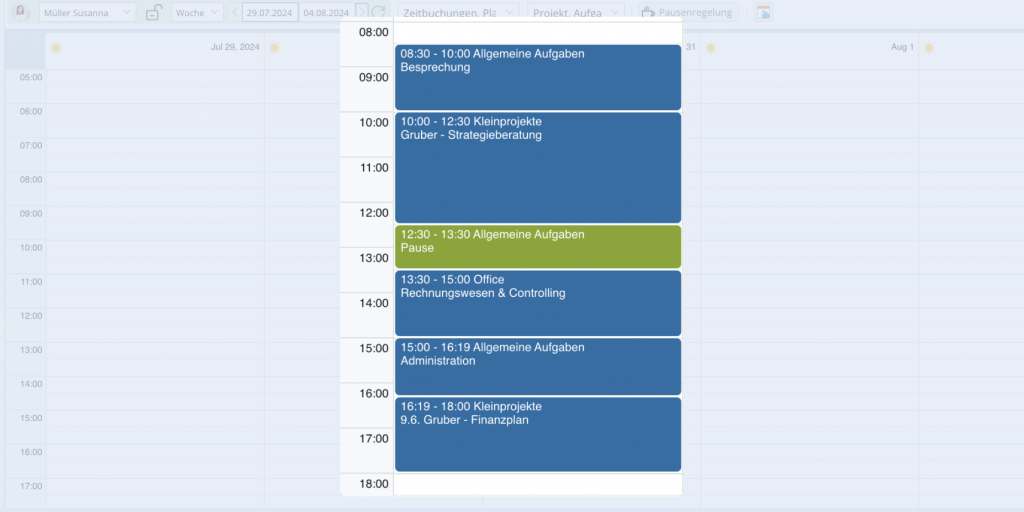Open the Müller Susanna employee dropdown

coord(87,13)
